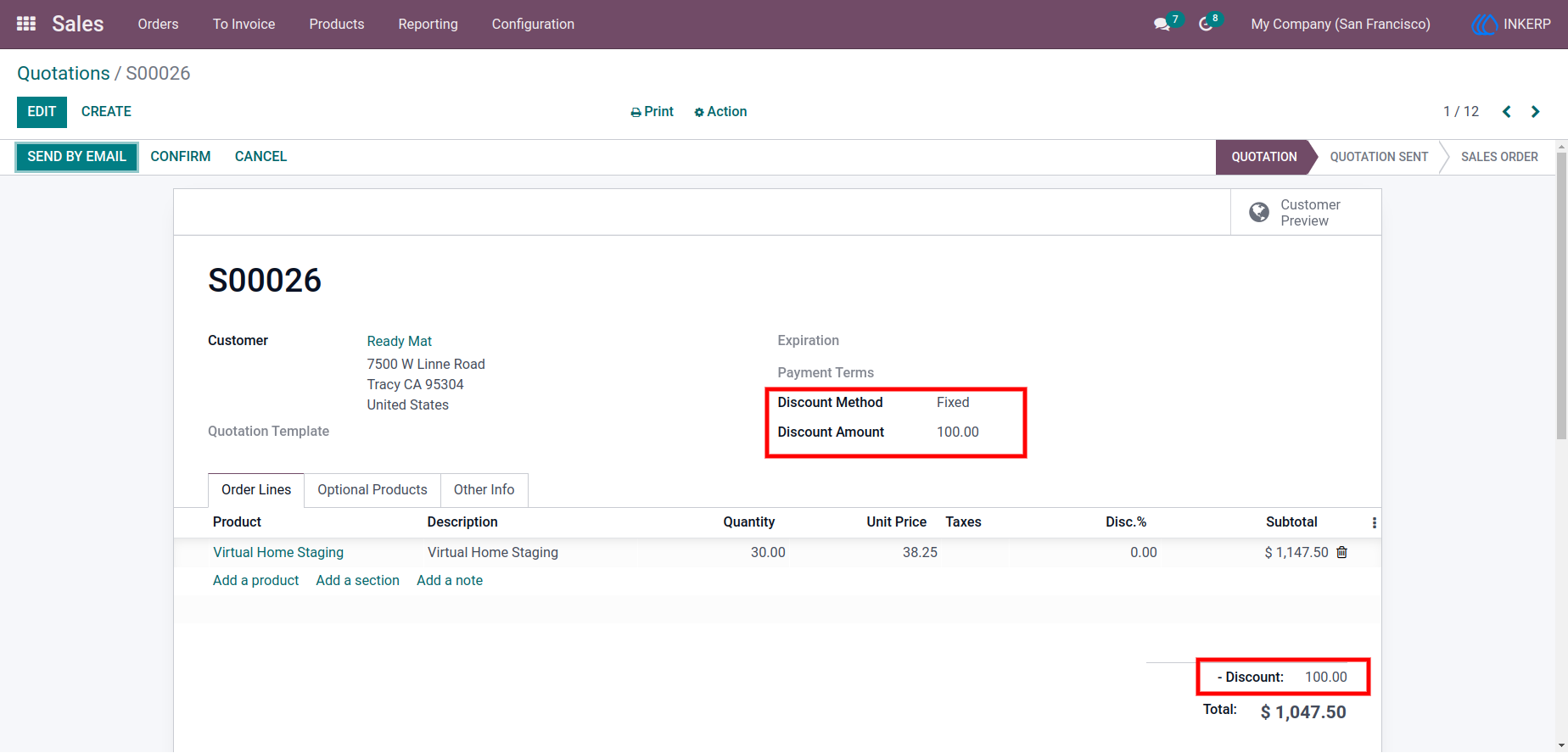1568x753 pixels.
Task: Open the Products menu
Action: click(x=337, y=24)
